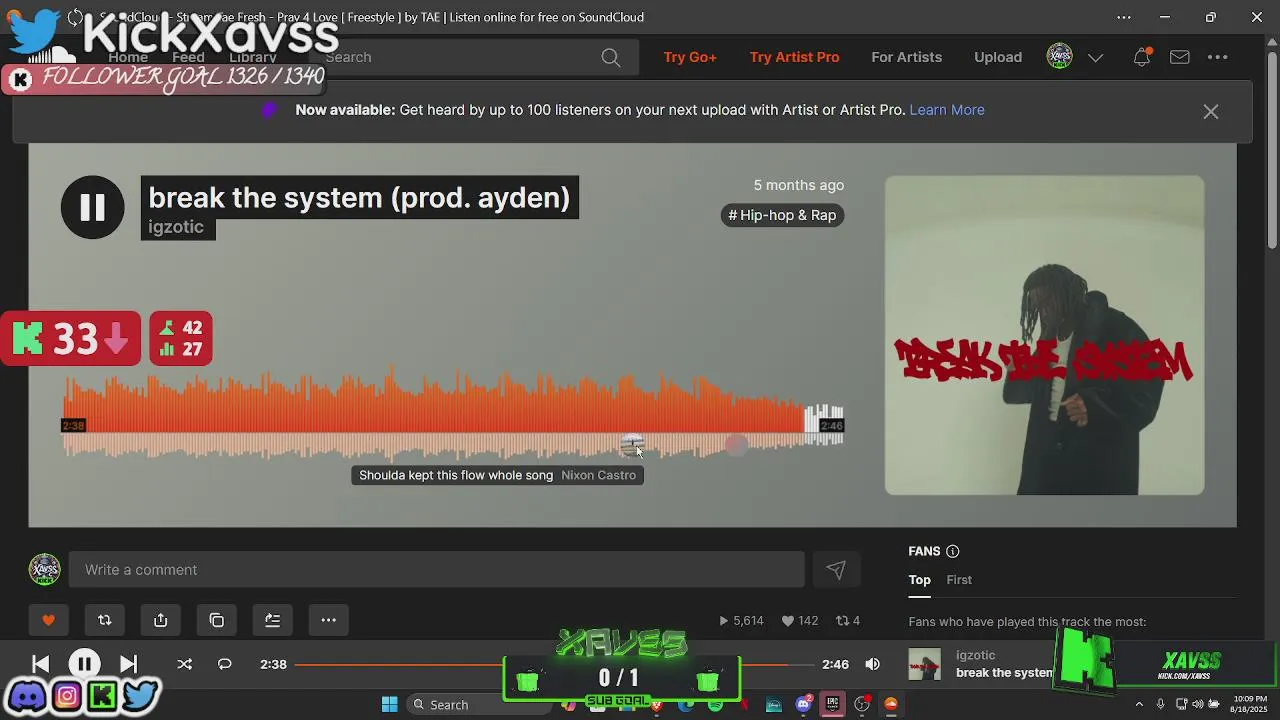Click the search magnifier icon

pyautogui.click(x=611, y=57)
